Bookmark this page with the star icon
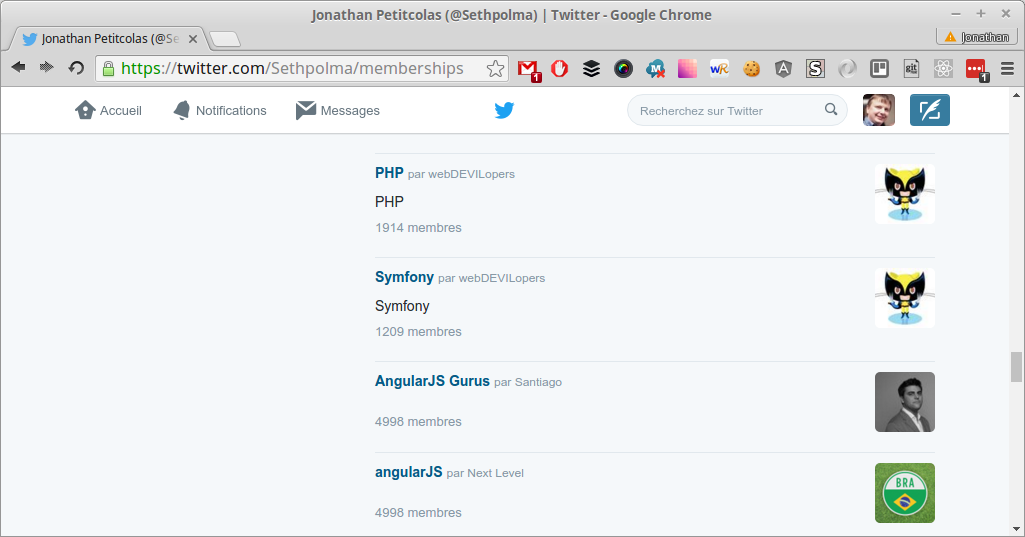1025x537 pixels. tap(496, 68)
